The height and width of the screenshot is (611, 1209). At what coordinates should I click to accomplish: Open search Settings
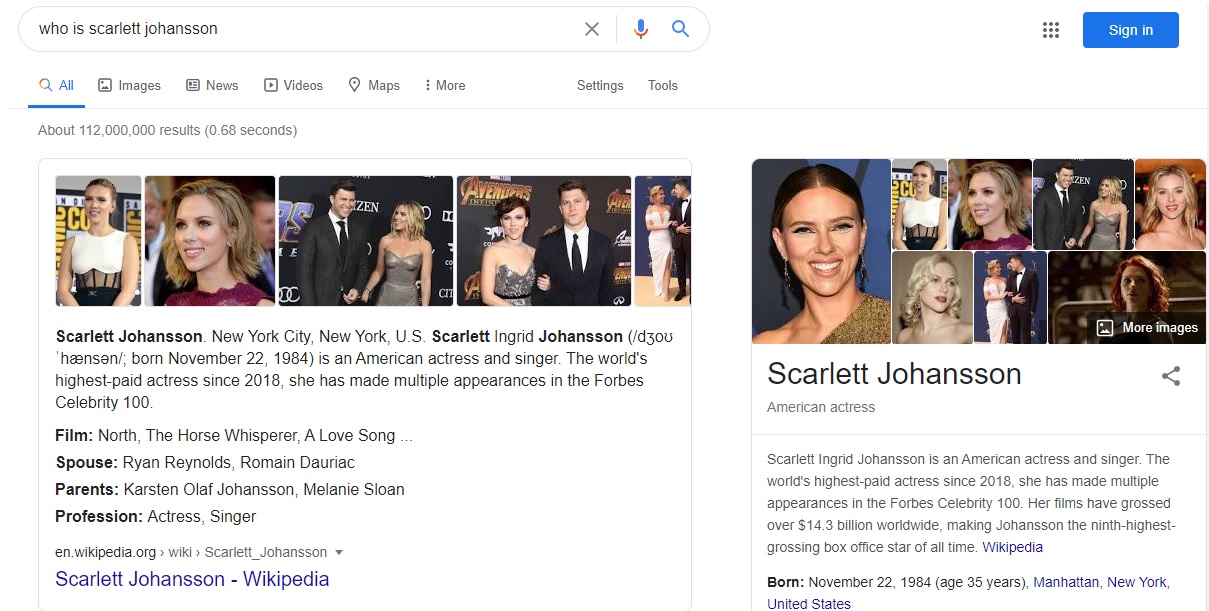600,86
